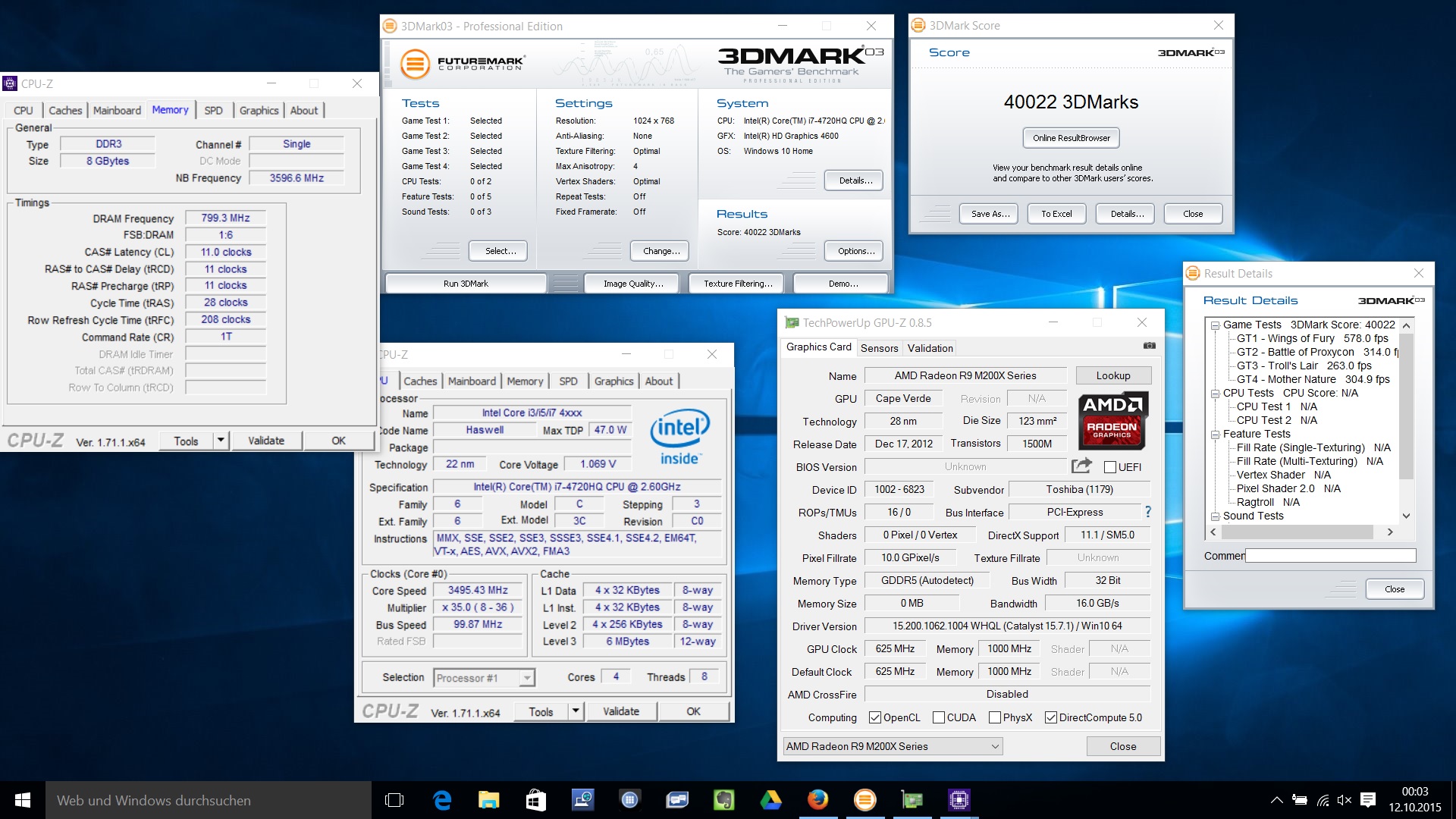Open Evernote from the taskbar

click(724, 800)
